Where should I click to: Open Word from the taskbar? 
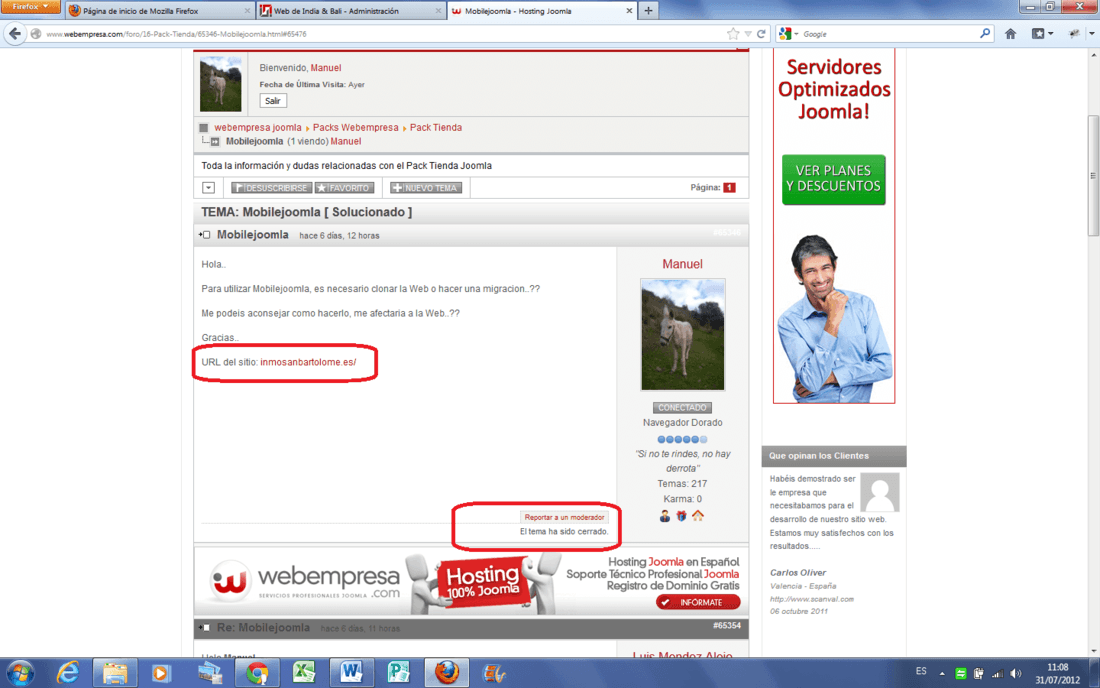click(x=351, y=673)
